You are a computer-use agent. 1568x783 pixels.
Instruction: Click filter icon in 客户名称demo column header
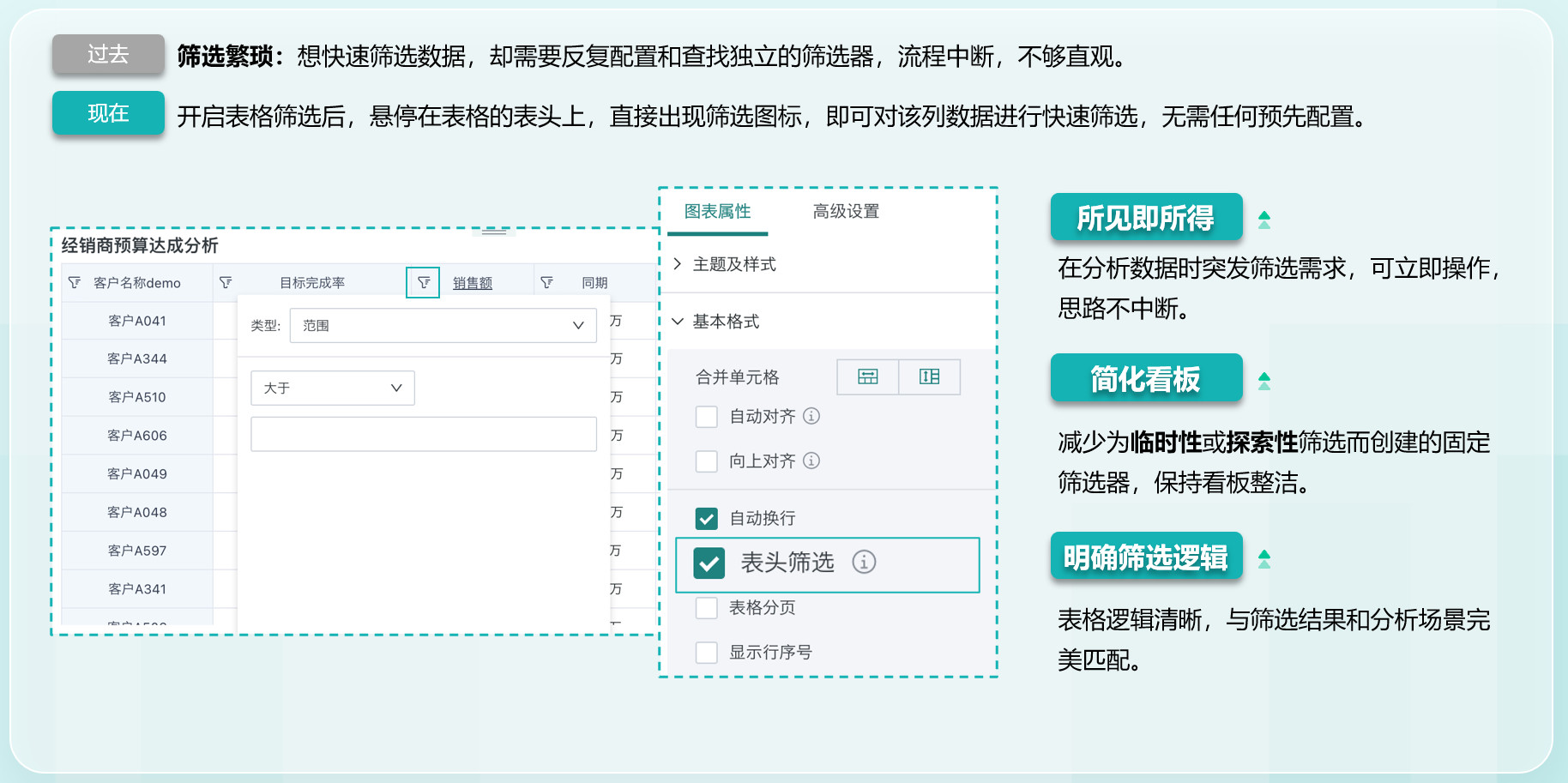75,282
